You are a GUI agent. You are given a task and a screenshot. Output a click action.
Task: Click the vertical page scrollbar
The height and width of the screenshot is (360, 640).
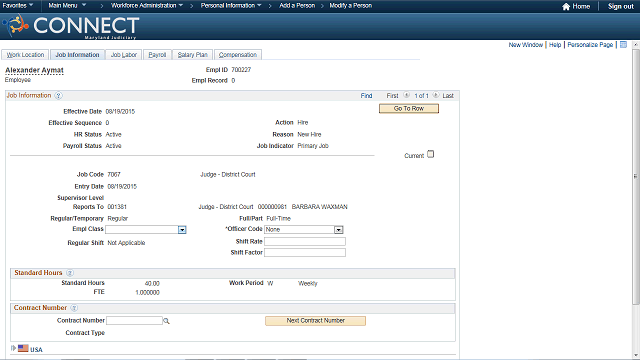tap(636, 177)
